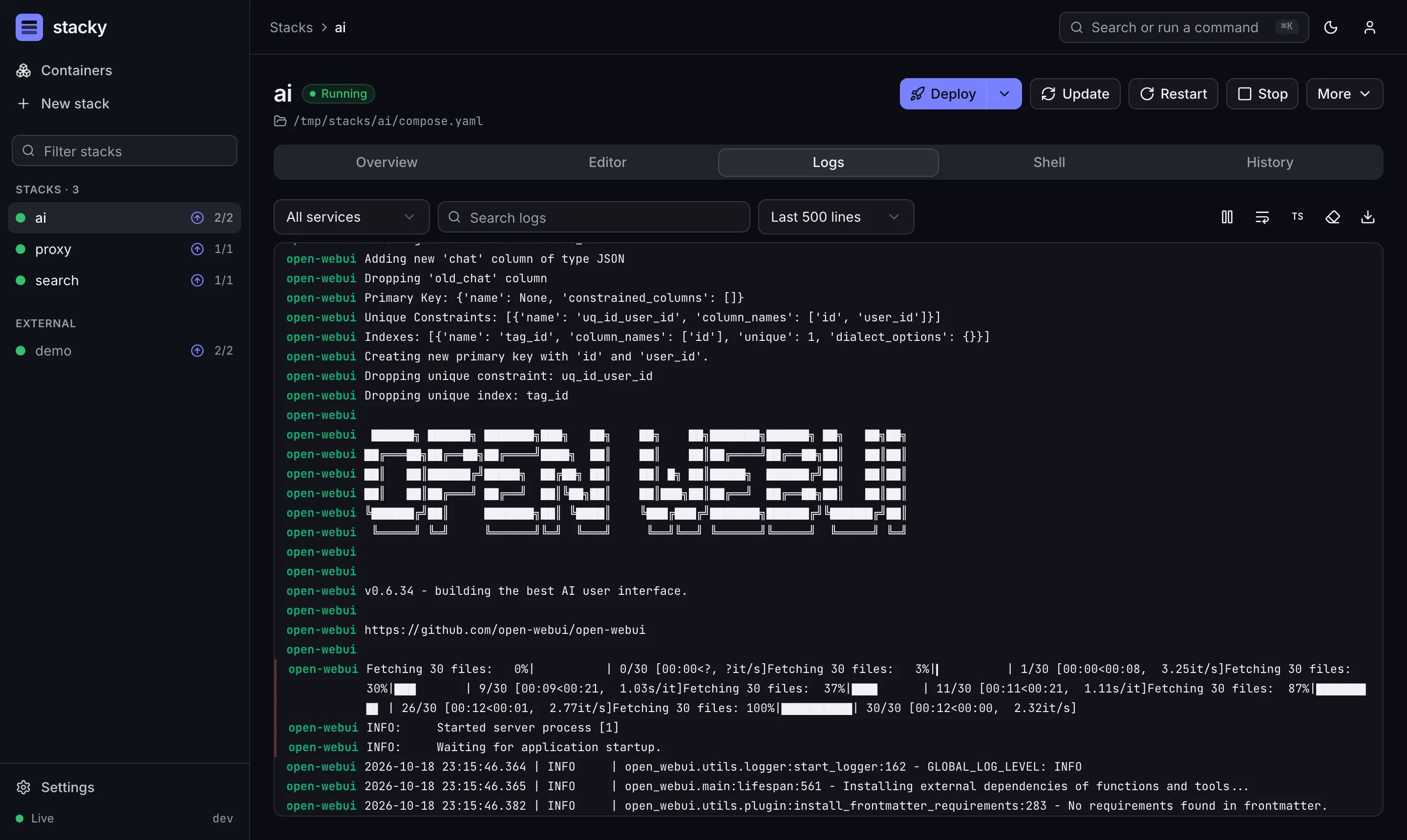1407x840 pixels.
Task: Select the Logs tab
Action: (829, 163)
